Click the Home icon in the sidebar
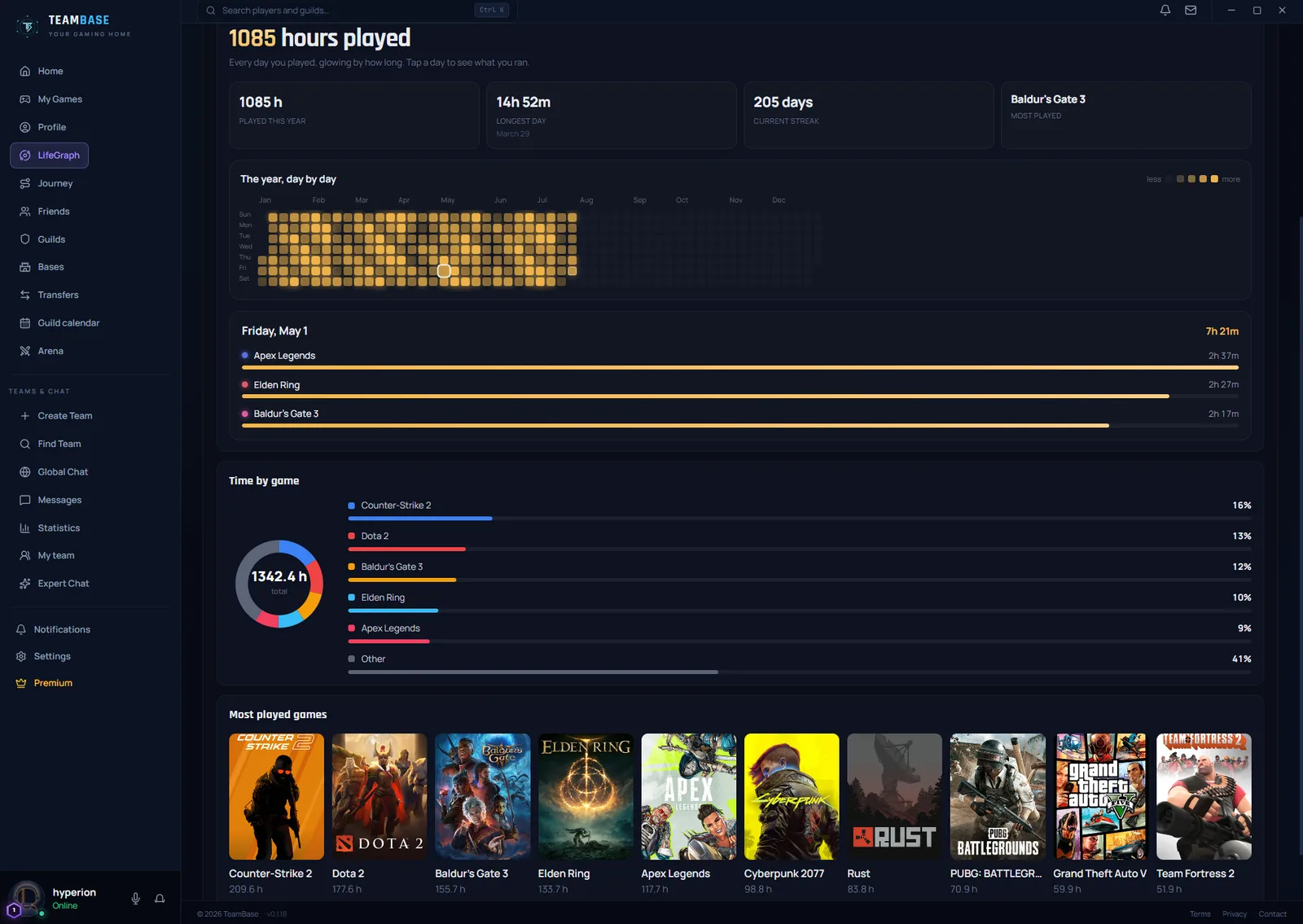The width and height of the screenshot is (1303, 924). [25, 72]
